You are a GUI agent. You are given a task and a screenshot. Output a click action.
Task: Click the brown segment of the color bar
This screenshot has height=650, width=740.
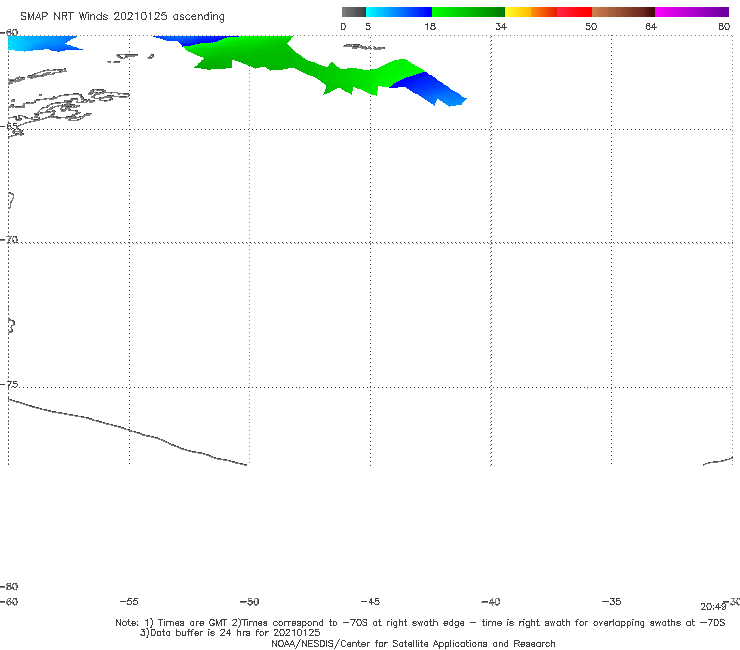tap(623, 12)
